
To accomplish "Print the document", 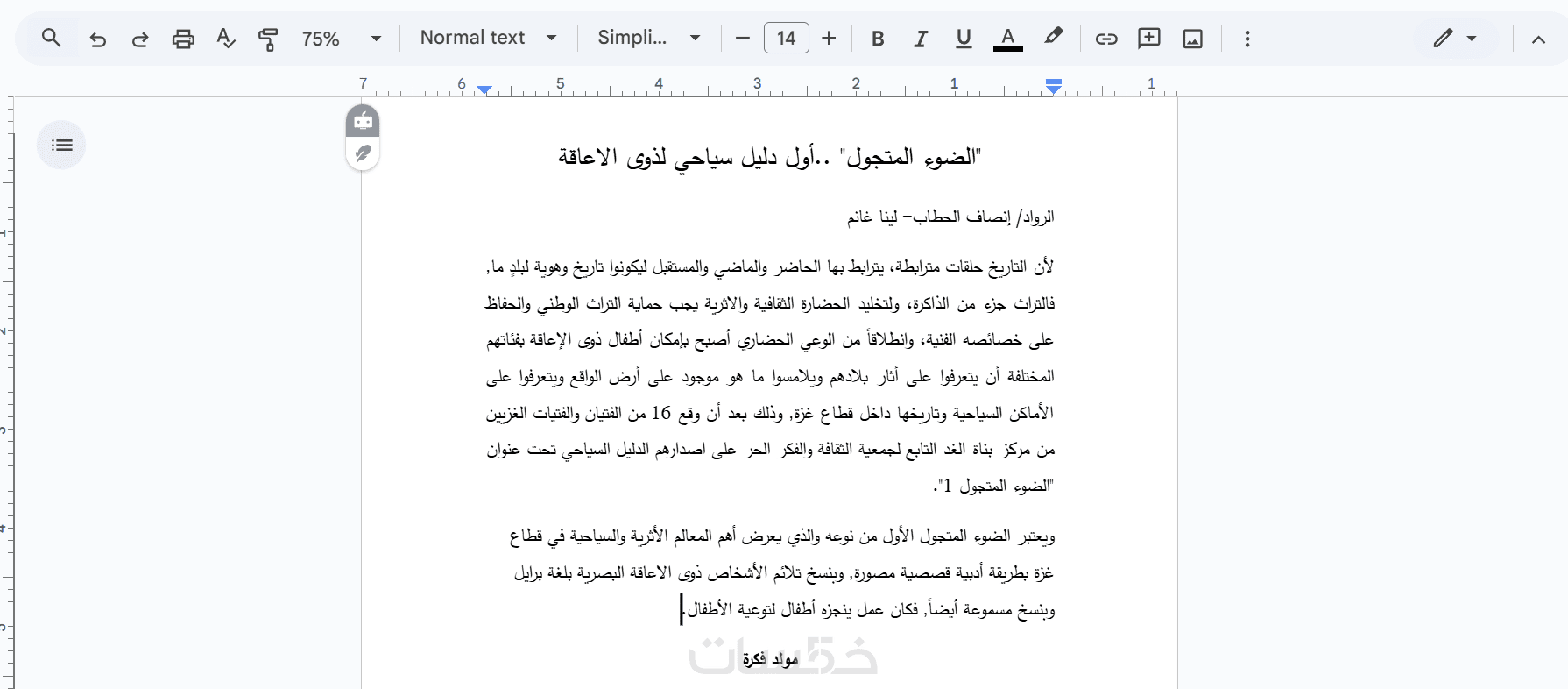I will click(183, 39).
